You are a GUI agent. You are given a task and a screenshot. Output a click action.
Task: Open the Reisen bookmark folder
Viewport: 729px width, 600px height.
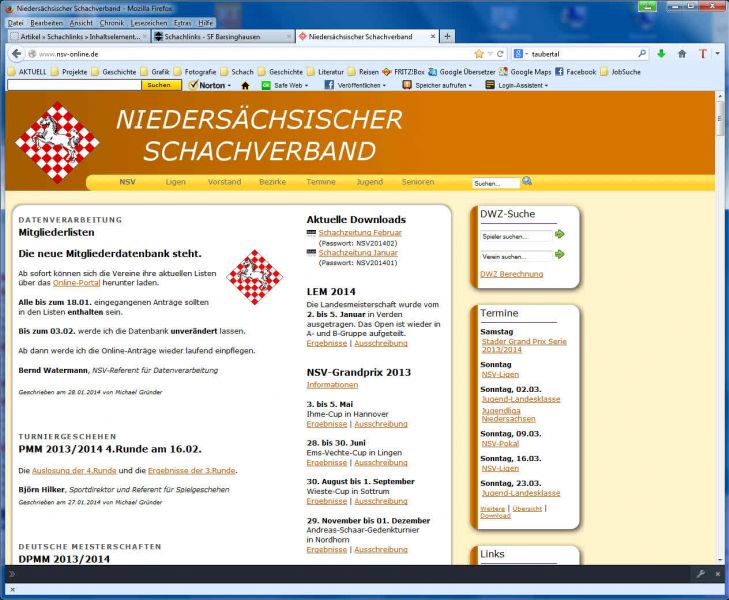tap(364, 72)
